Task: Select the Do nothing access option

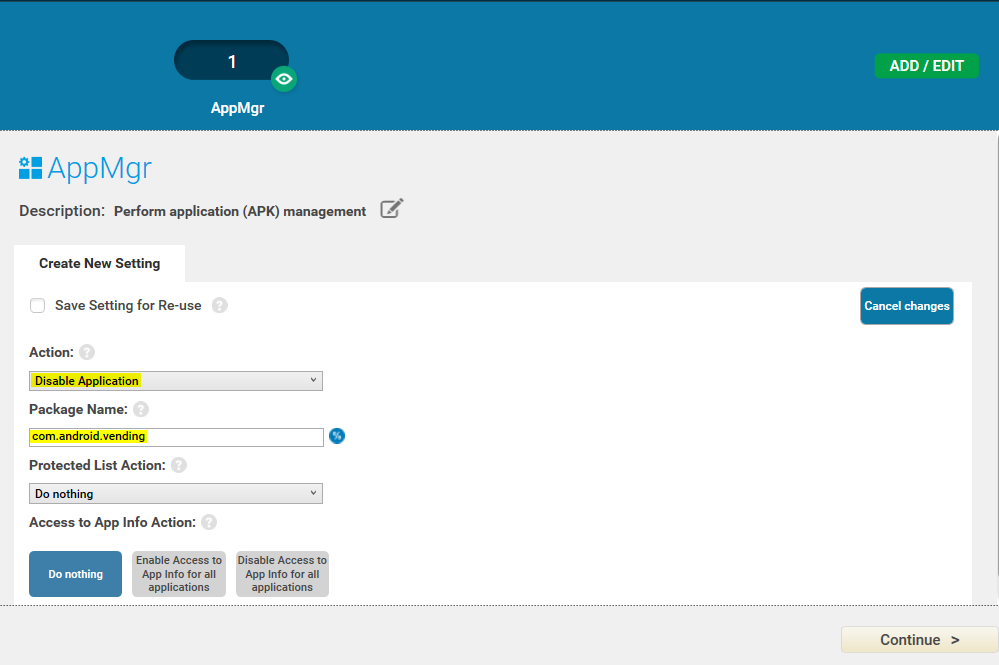Action: pos(76,574)
